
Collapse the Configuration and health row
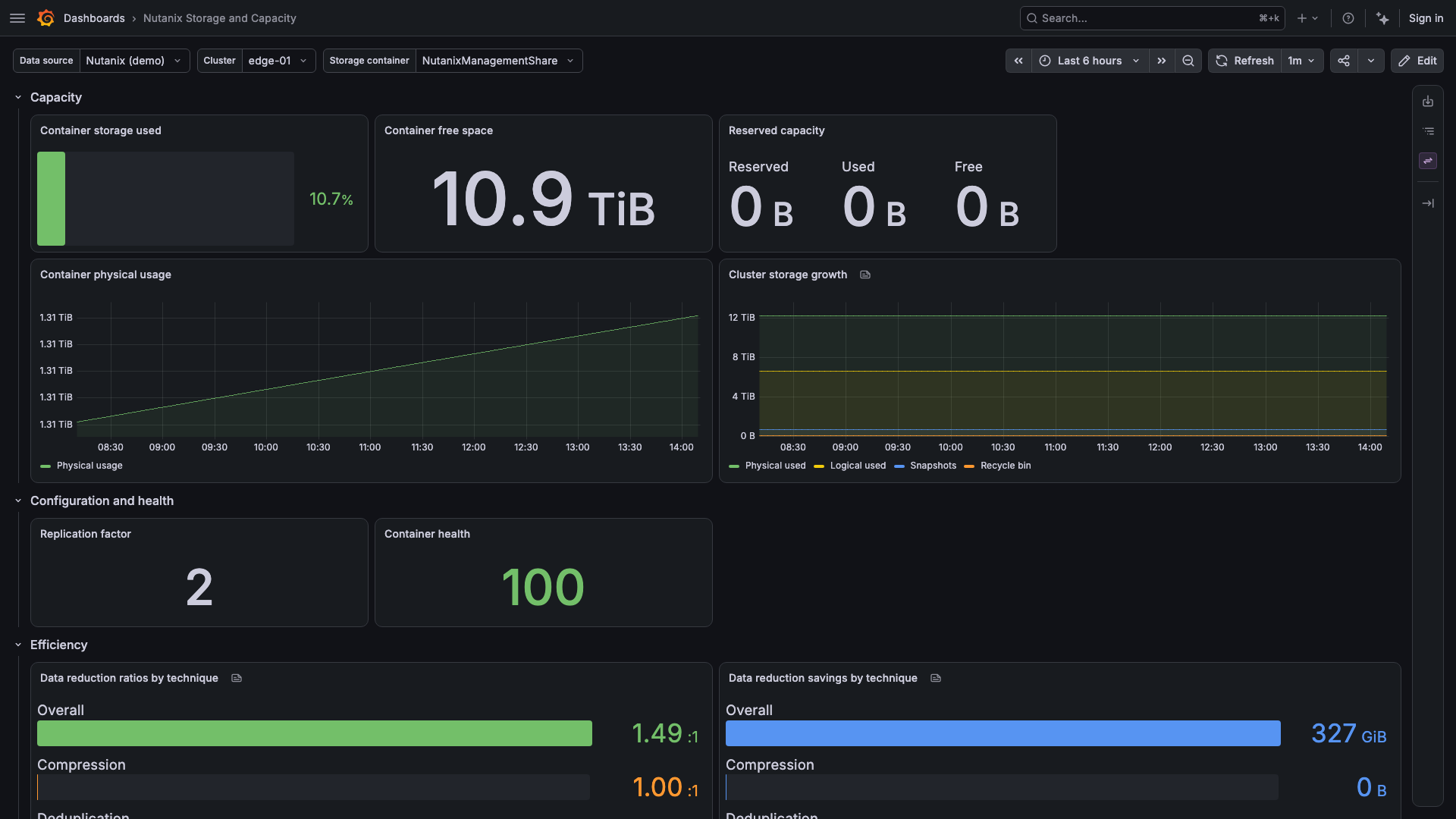click(x=18, y=501)
